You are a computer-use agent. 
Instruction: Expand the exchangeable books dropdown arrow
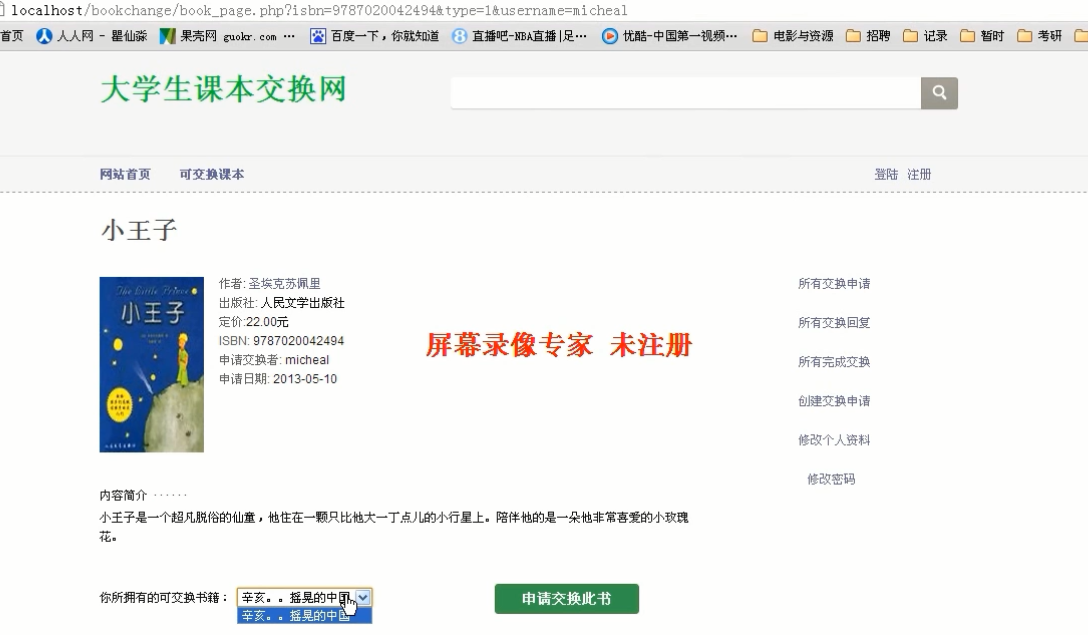tap(364, 597)
